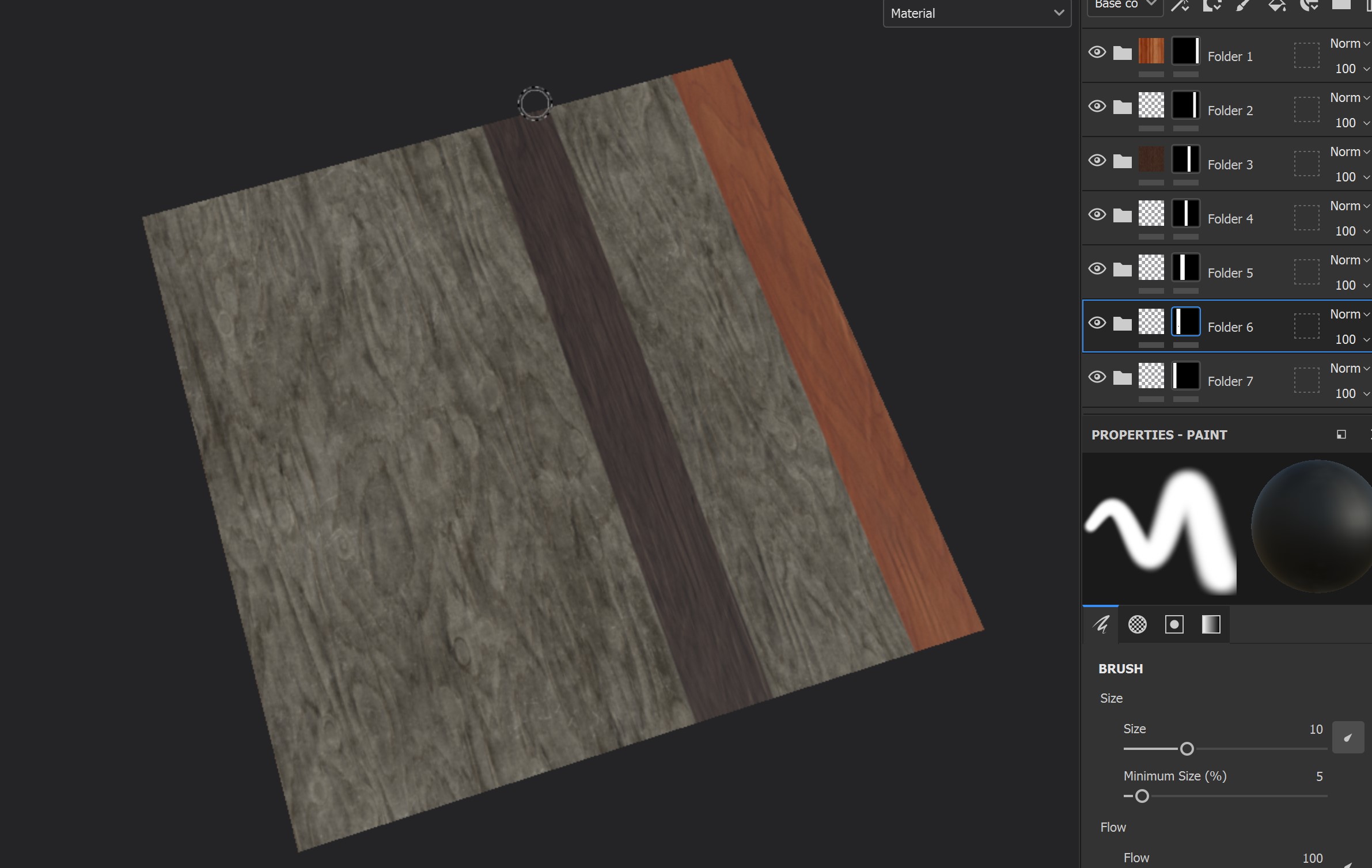Screen dimensions: 1372x868
Task: Open the Size pen pressure settings button
Action: [x=1348, y=737]
